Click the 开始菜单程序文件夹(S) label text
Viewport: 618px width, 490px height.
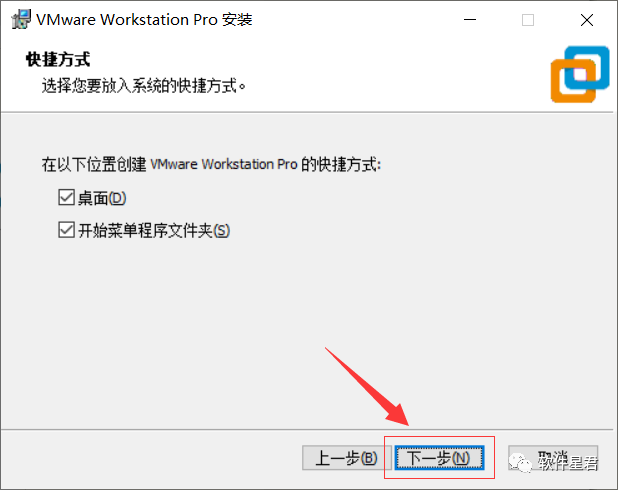click(154, 231)
